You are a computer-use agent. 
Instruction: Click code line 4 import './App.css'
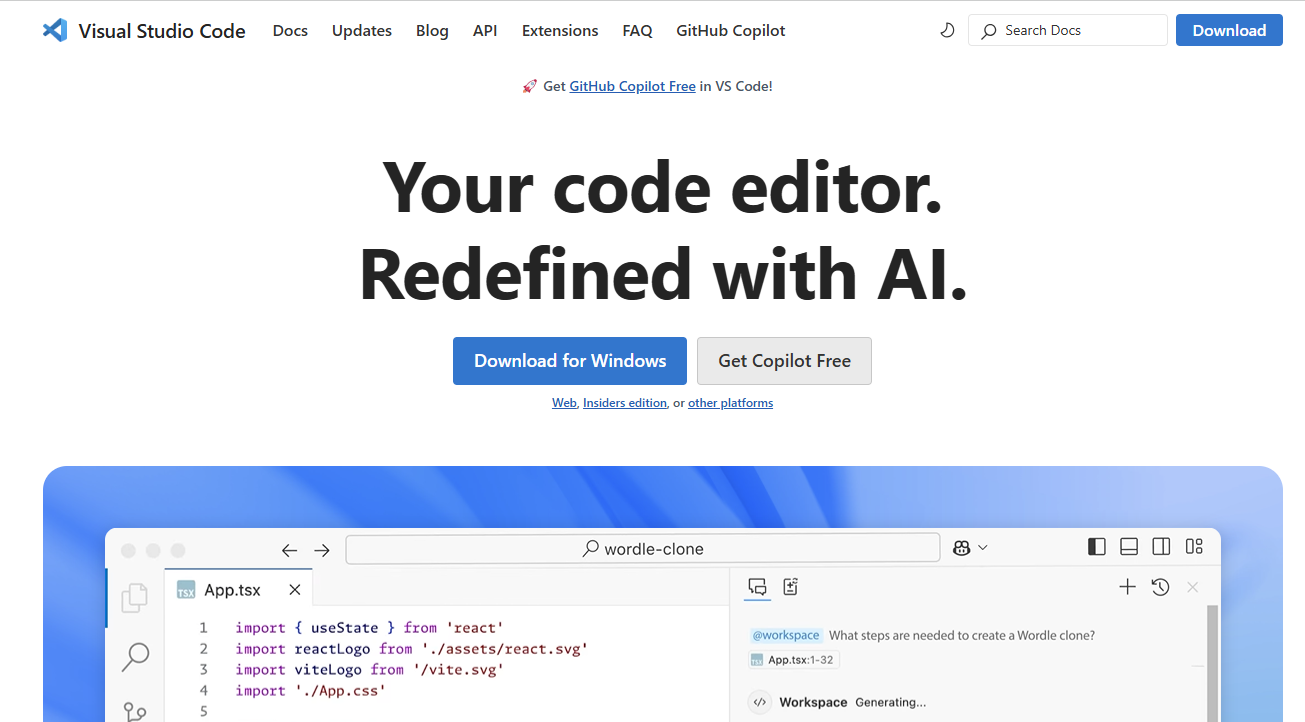point(310,691)
